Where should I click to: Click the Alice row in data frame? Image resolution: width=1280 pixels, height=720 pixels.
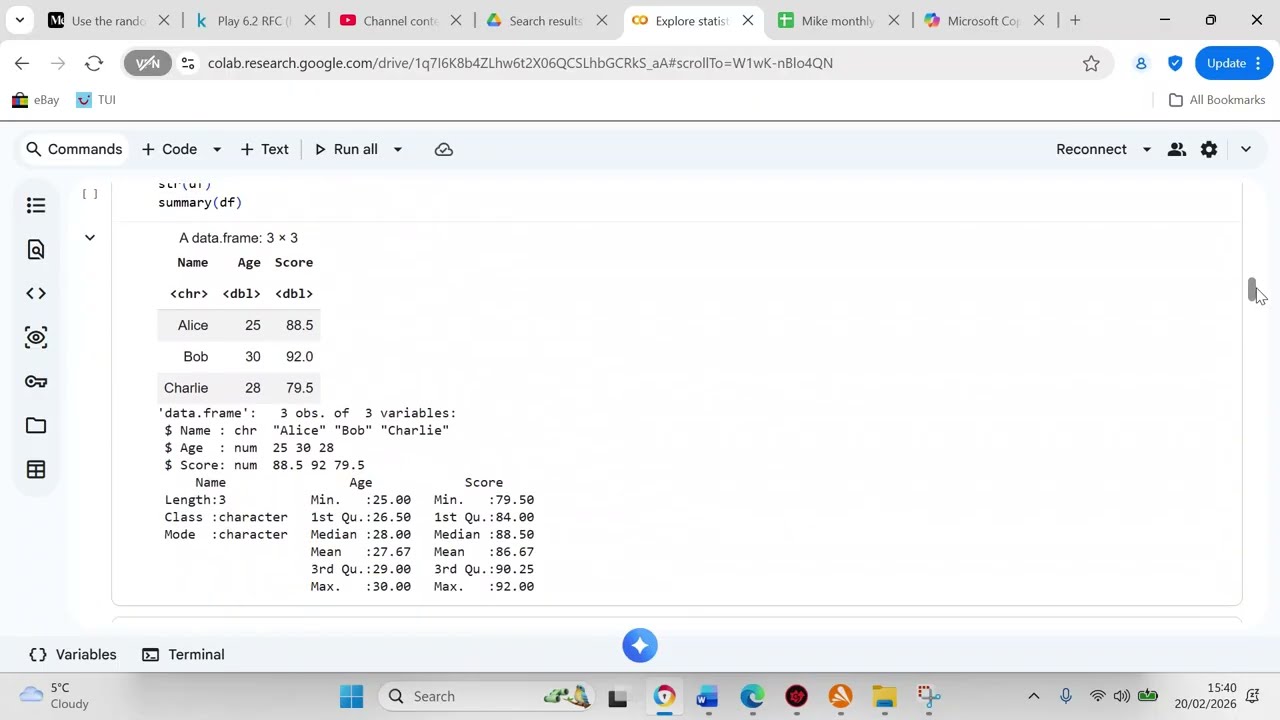tap(239, 325)
